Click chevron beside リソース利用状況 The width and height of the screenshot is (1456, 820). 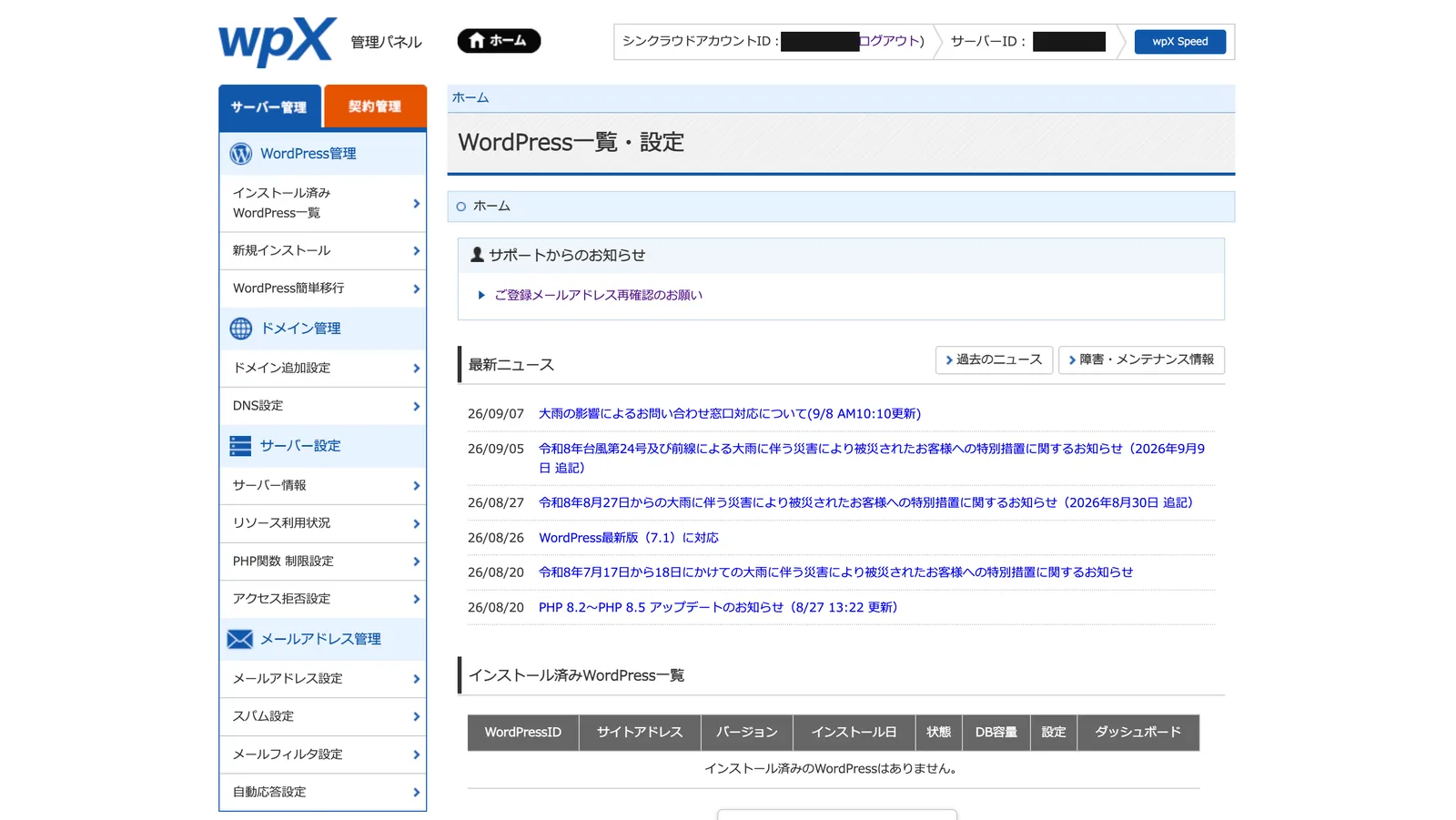coord(416,523)
